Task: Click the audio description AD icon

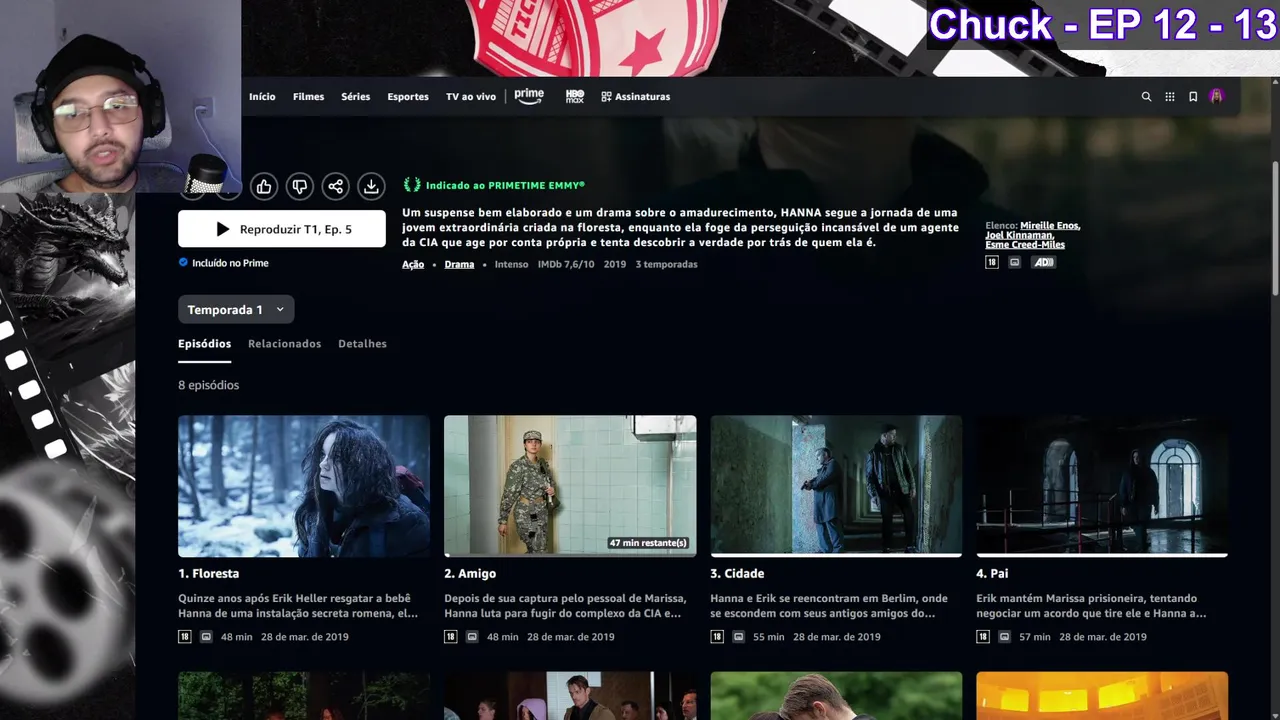Action: (x=1044, y=262)
